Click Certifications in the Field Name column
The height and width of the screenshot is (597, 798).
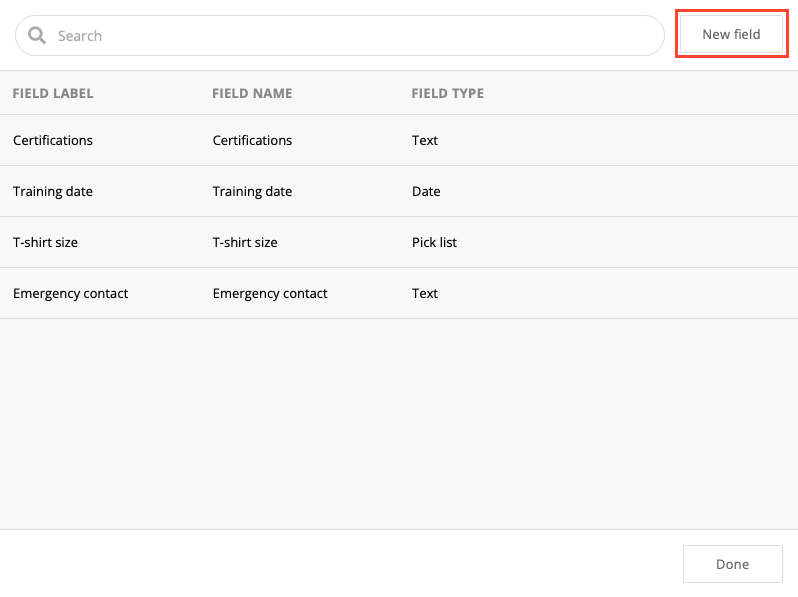pyautogui.click(x=252, y=140)
